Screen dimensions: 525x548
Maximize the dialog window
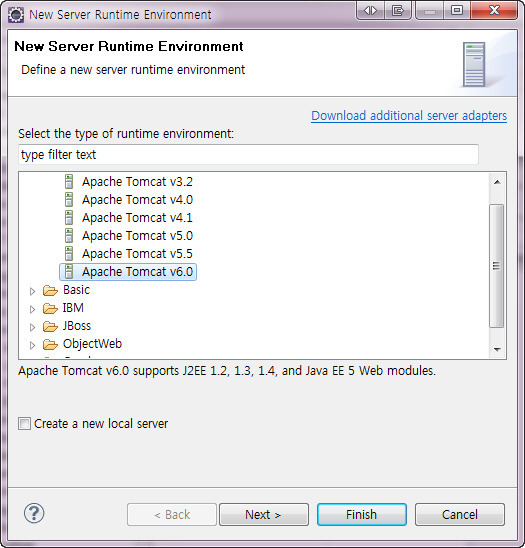pos(457,10)
